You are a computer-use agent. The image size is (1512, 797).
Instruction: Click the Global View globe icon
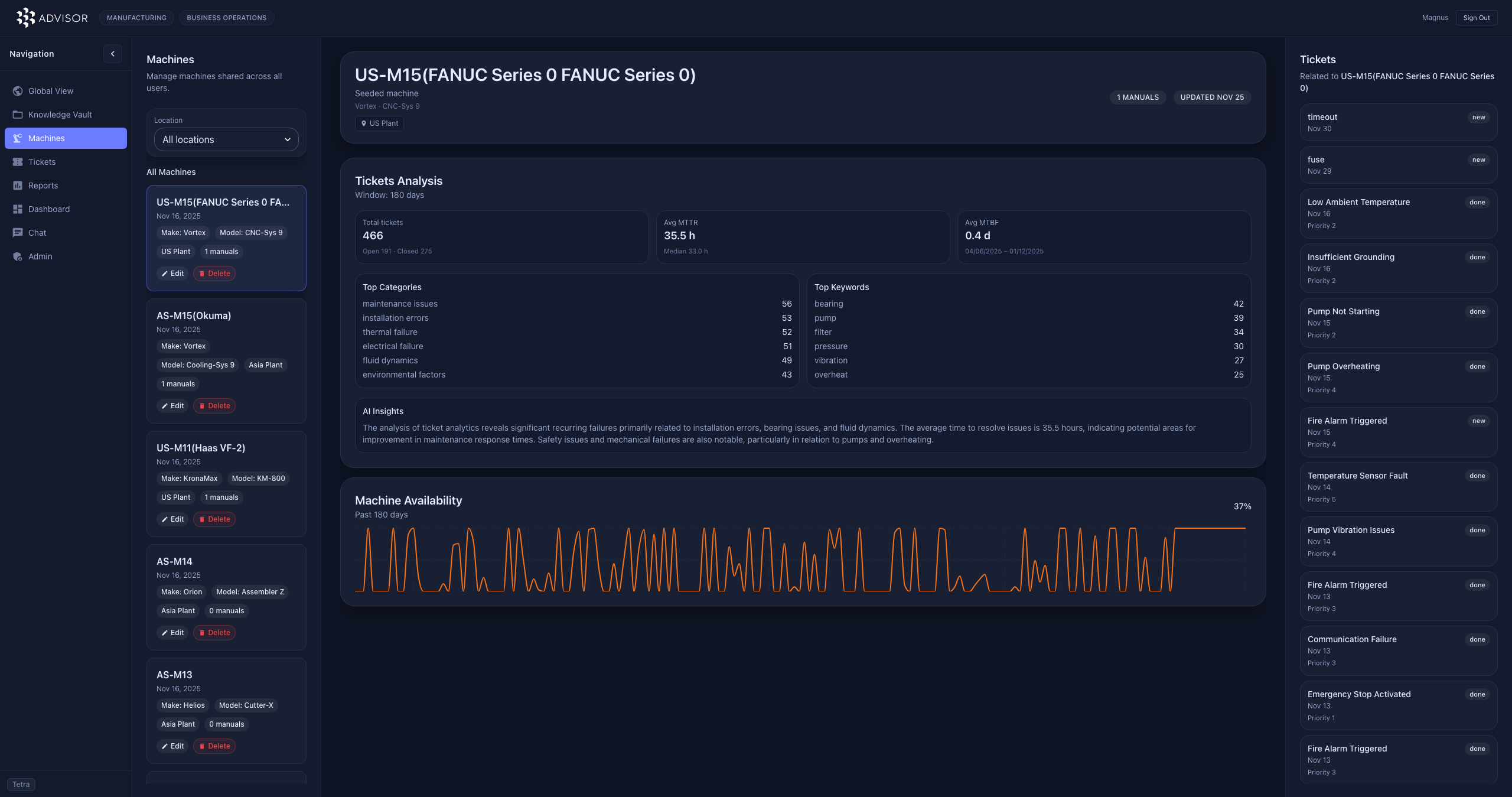click(18, 91)
